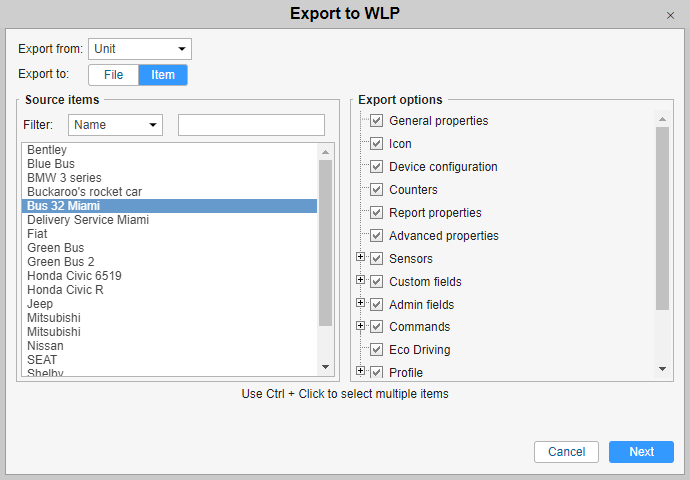This screenshot has width=690, height=480.
Task: Click the Next button
Action: coord(641,452)
